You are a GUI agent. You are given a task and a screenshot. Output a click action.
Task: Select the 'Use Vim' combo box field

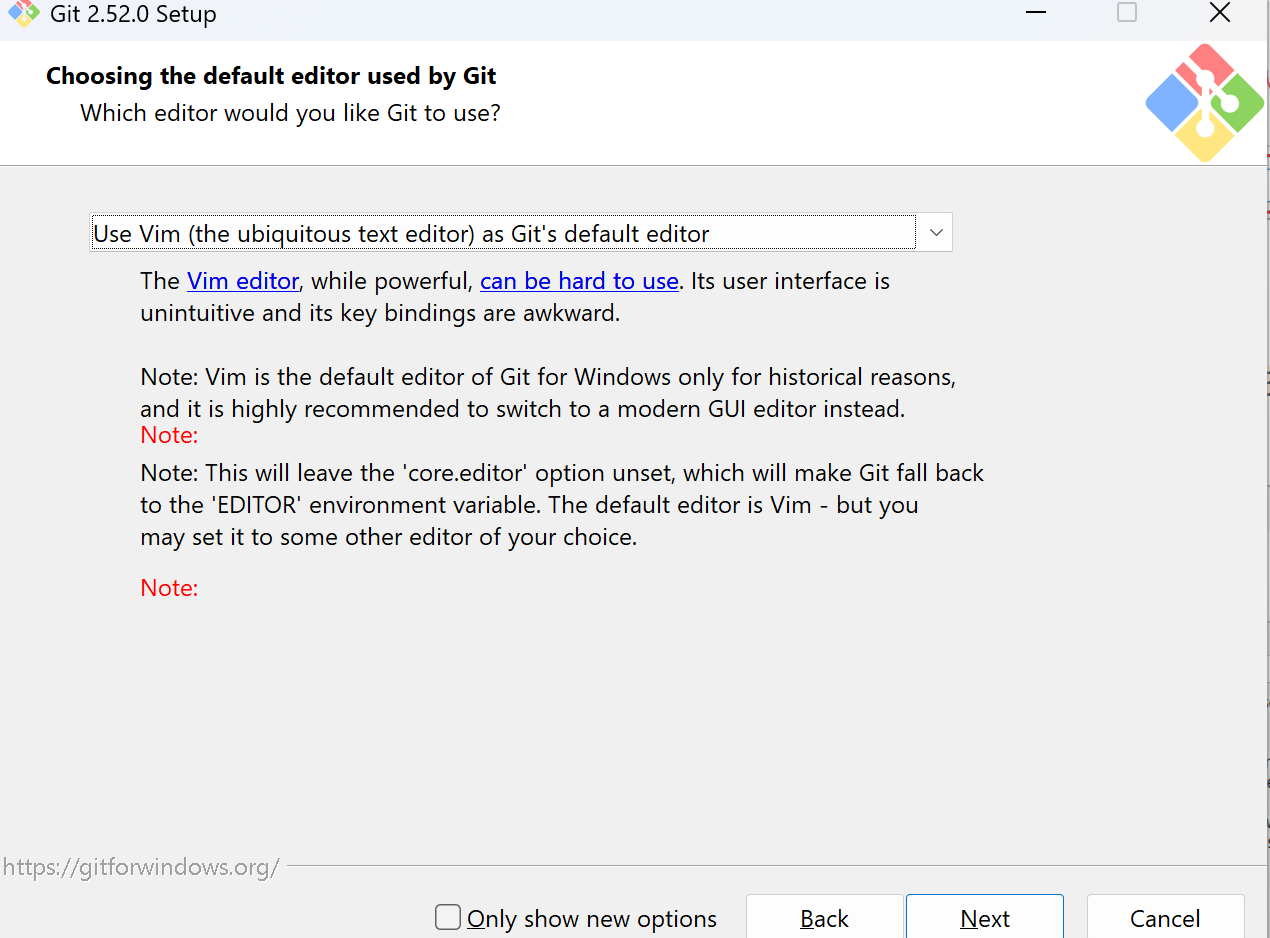521,233
